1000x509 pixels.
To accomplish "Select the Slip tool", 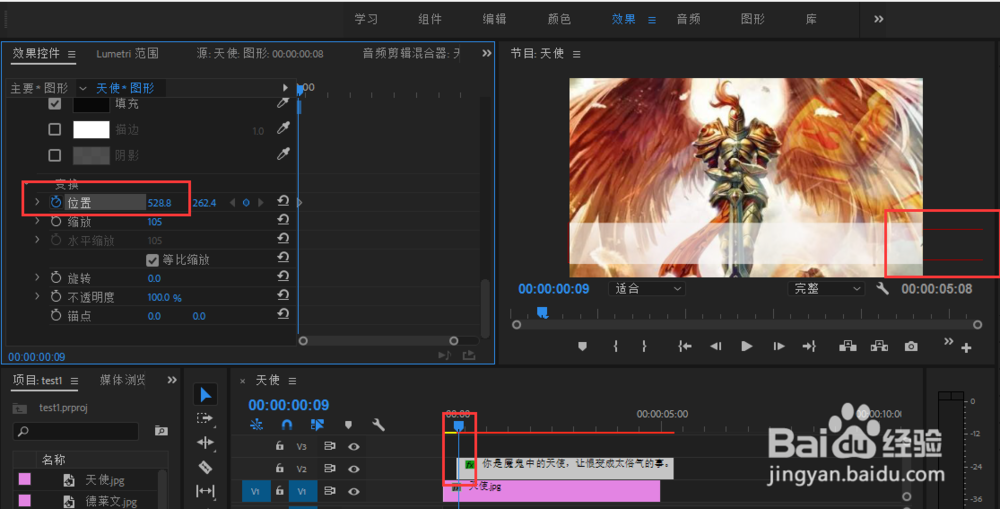I will click(205, 491).
